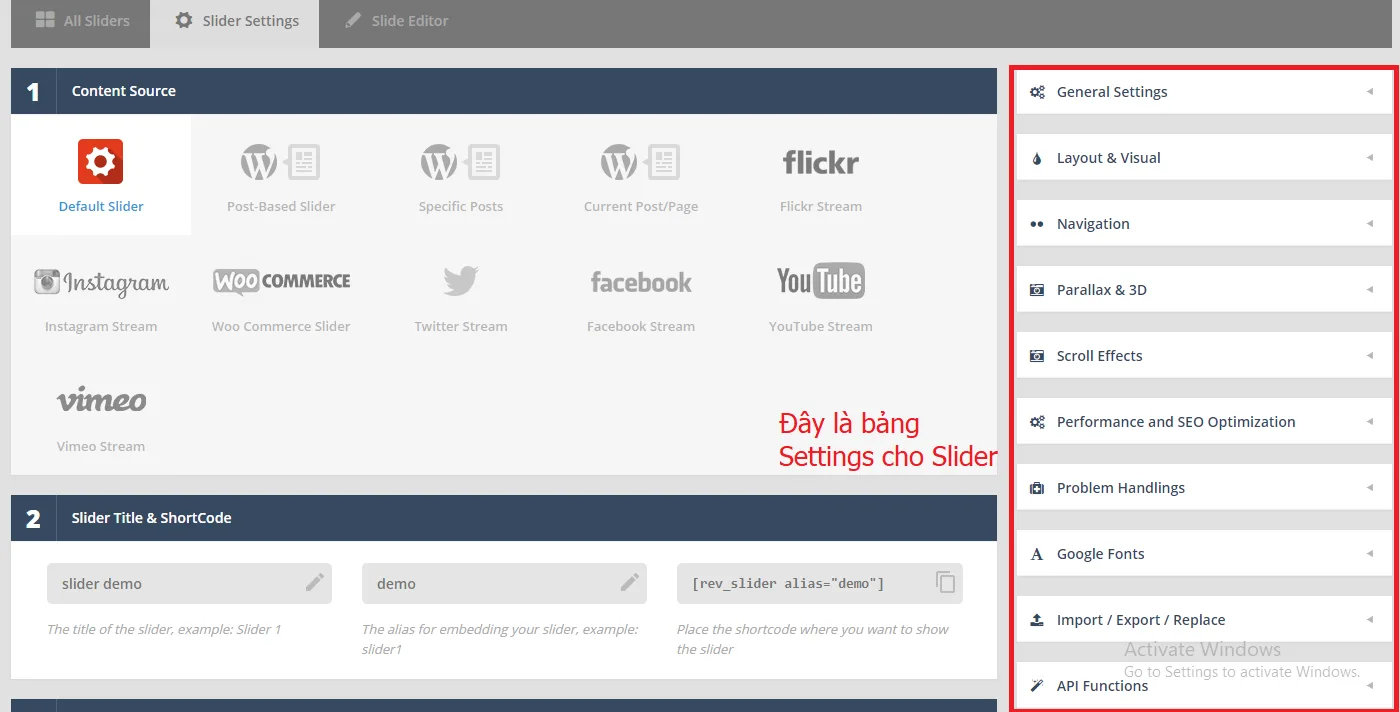Click the Twitter Stream label
The height and width of the screenshot is (712, 1400).
coord(461,326)
